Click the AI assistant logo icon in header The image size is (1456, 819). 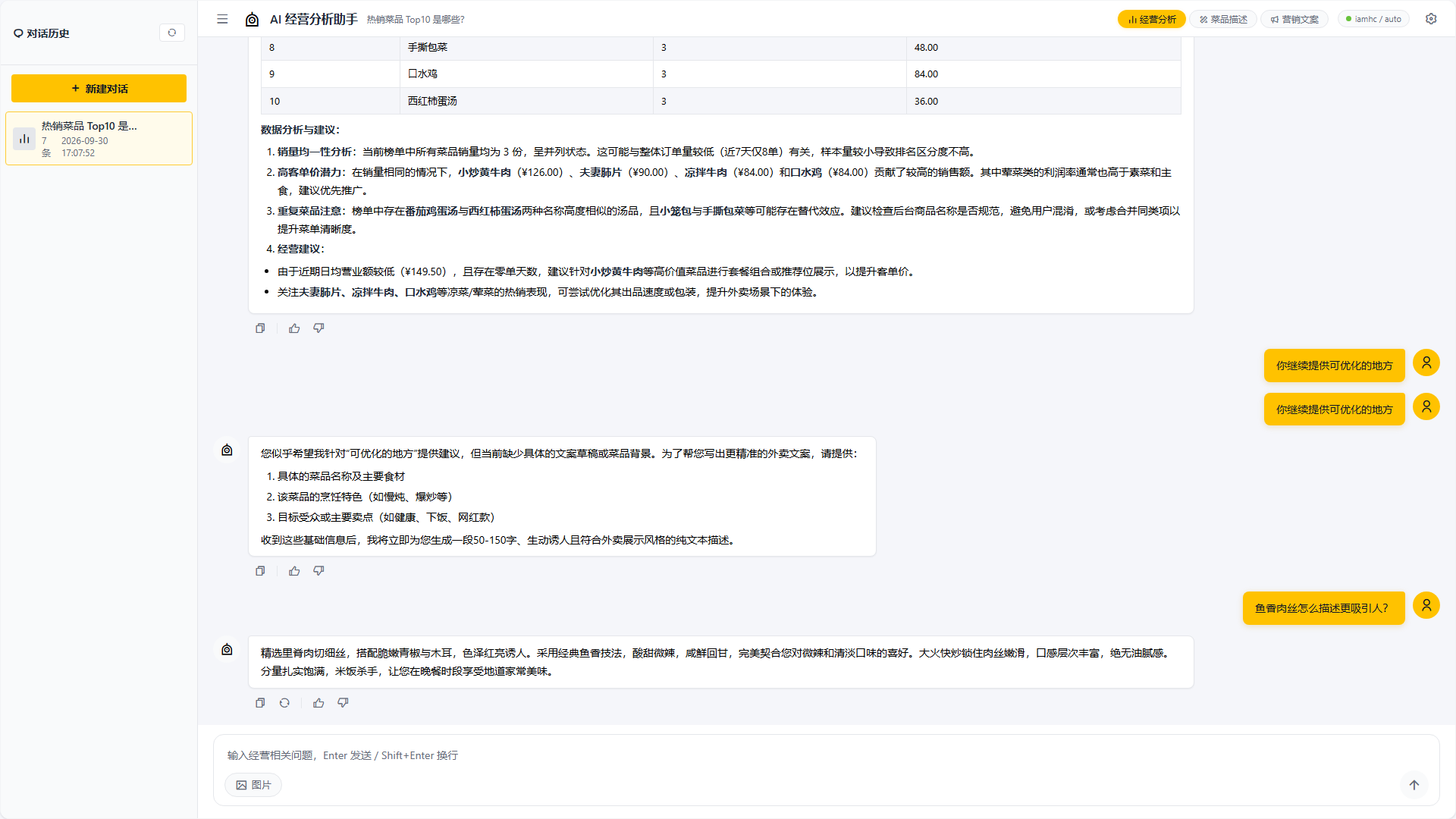253,20
